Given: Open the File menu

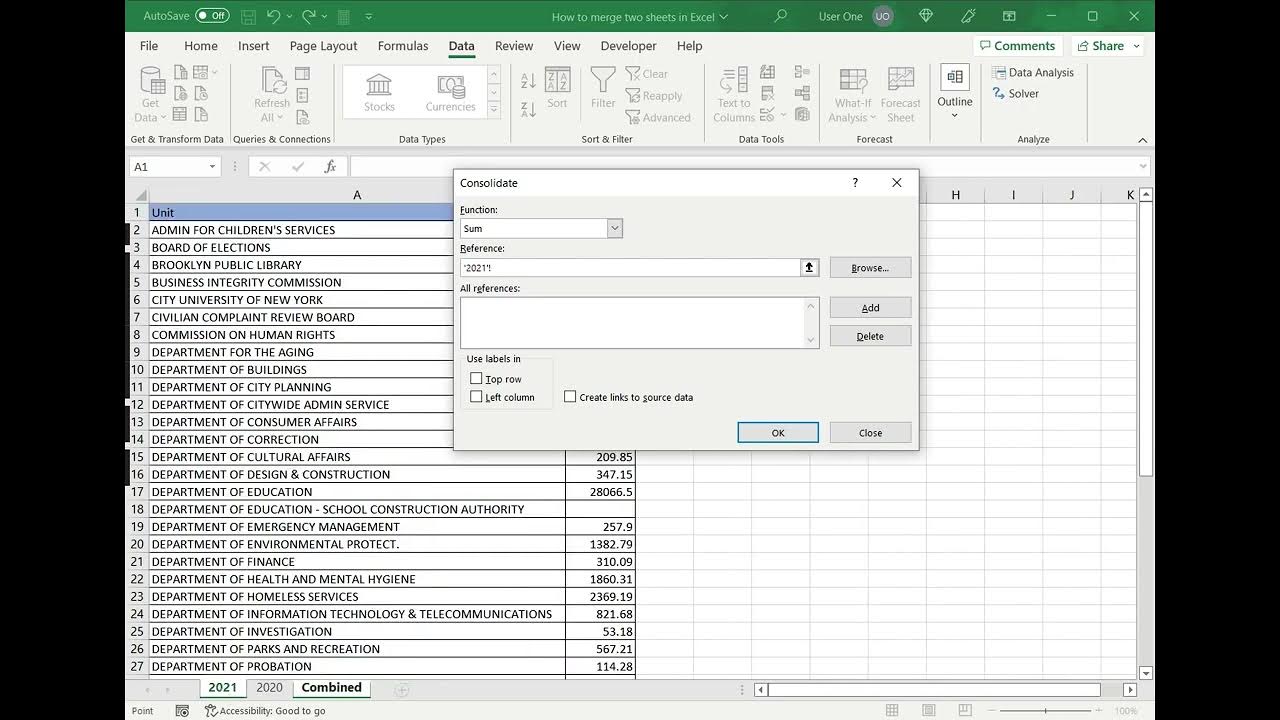Looking at the screenshot, I should point(149,46).
